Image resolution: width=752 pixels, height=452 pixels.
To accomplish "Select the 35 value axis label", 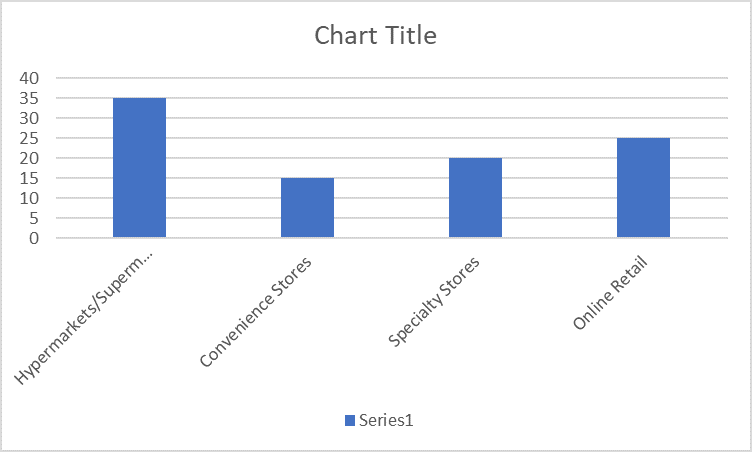I will pos(29,98).
